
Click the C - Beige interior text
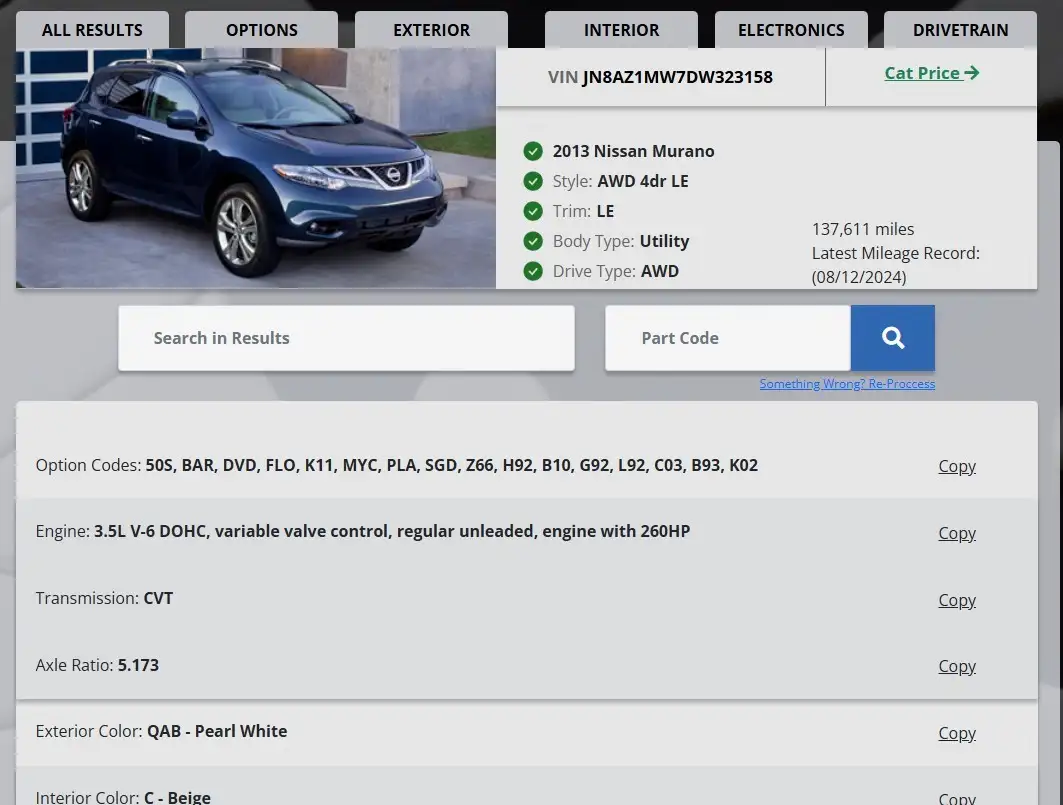(177, 798)
